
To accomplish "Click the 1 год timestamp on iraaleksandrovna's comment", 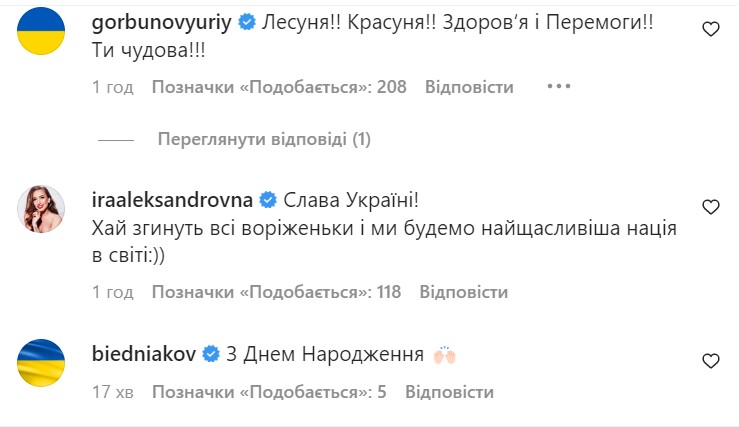I will pos(113,292).
